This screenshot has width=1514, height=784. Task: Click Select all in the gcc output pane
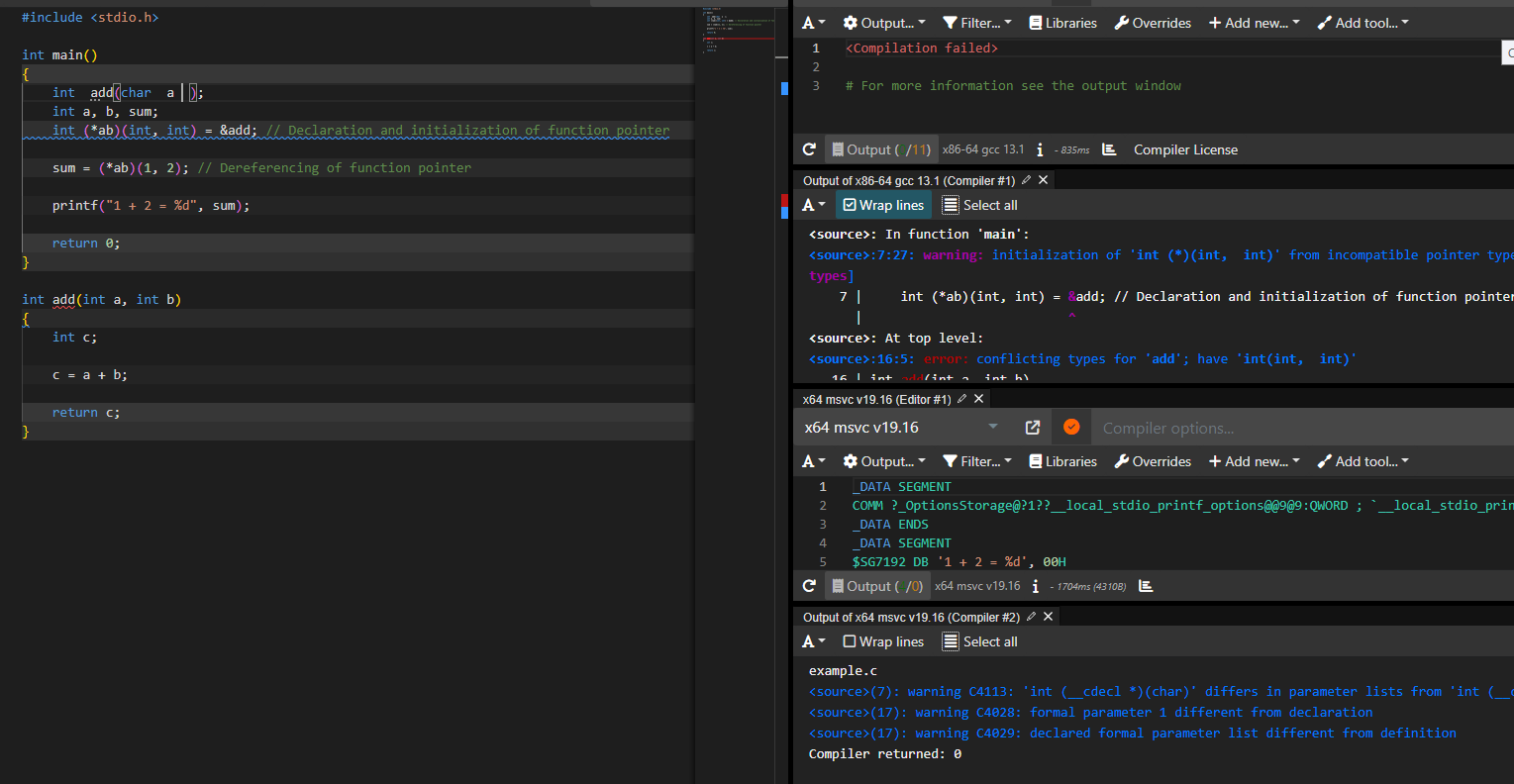[x=979, y=204]
